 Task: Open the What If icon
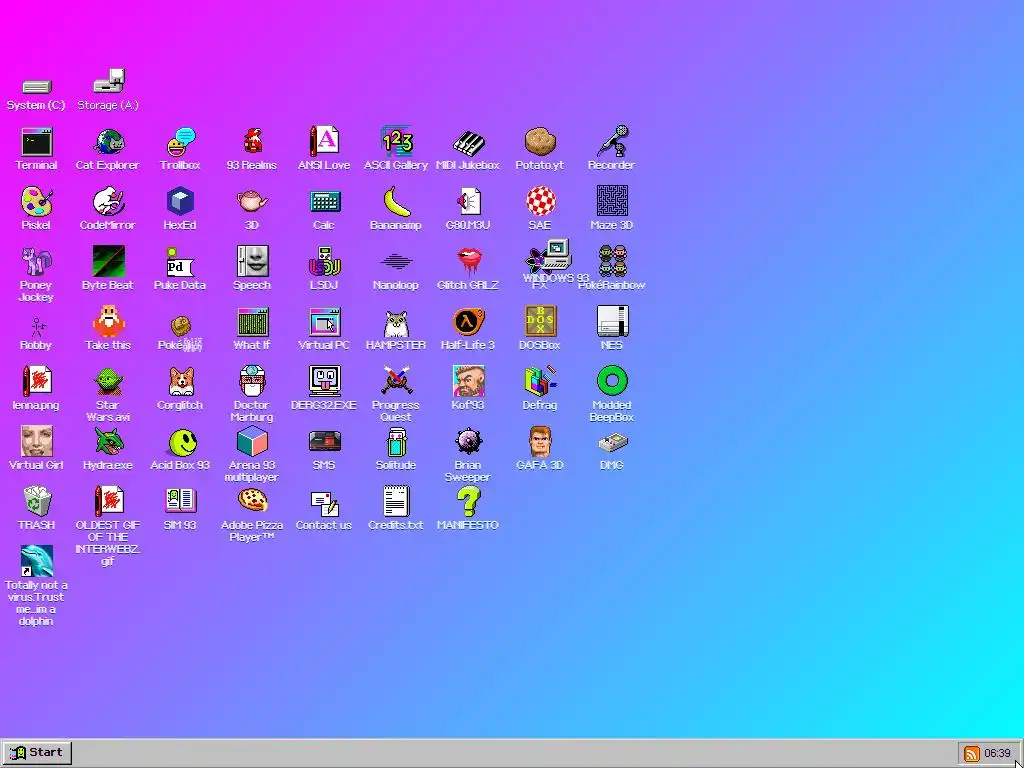point(252,322)
